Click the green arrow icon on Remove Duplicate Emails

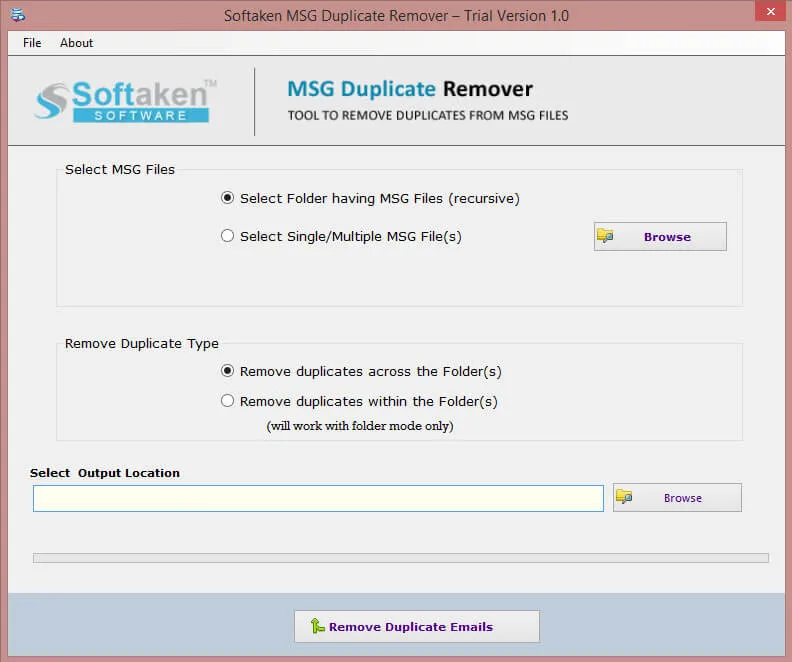coord(317,627)
